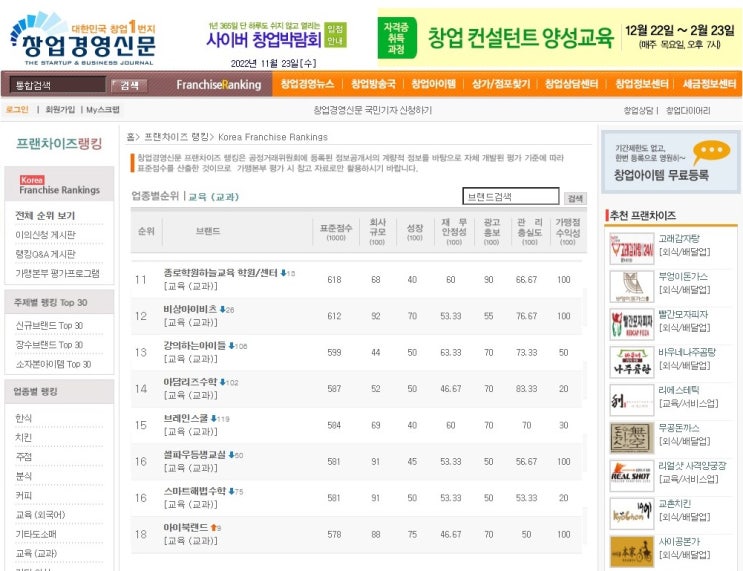Click the 창업다이어리 link
743x571 pixels.
pos(688,110)
